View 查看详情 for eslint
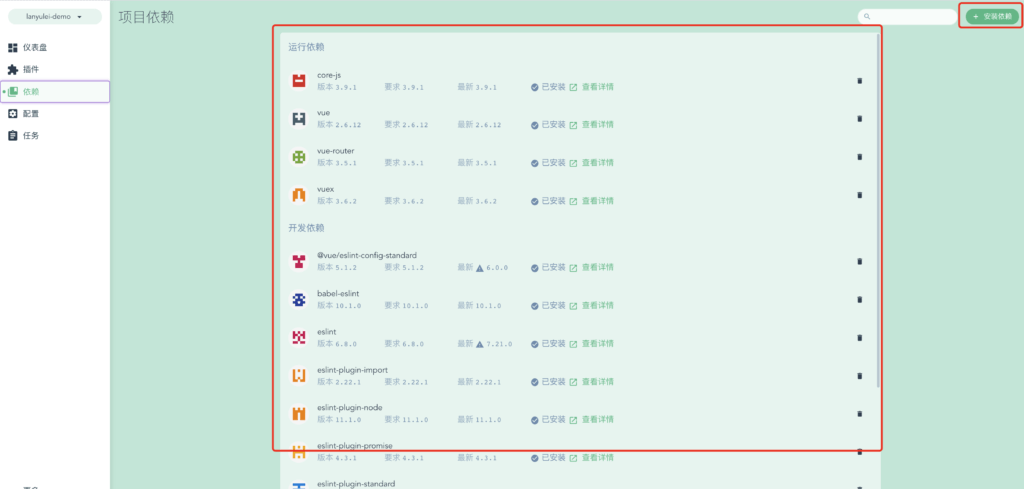The width and height of the screenshot is (1024, 489). [592, 343]
